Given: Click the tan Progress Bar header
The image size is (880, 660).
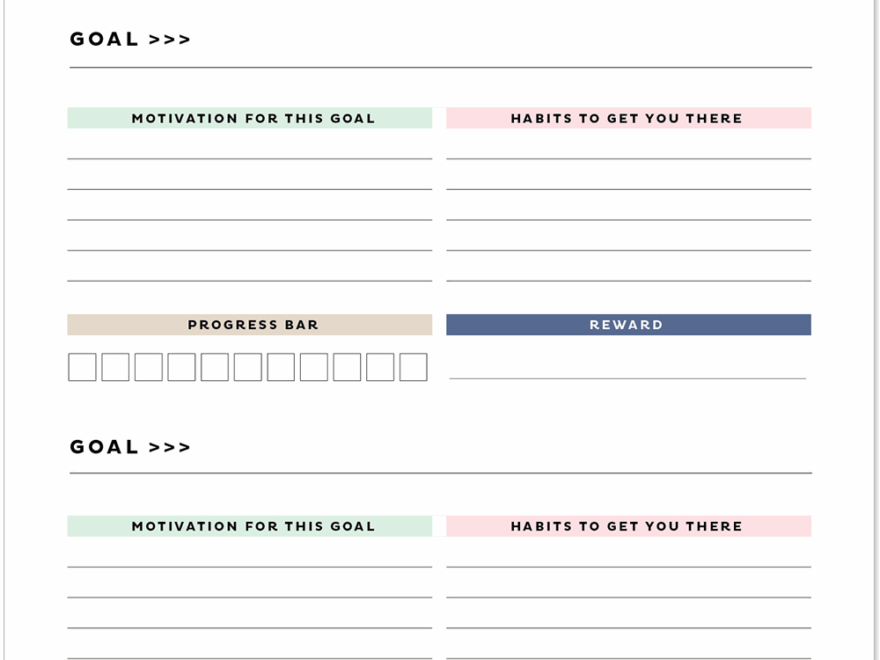Looking at the screenshot, I should [x=250, y=325].
